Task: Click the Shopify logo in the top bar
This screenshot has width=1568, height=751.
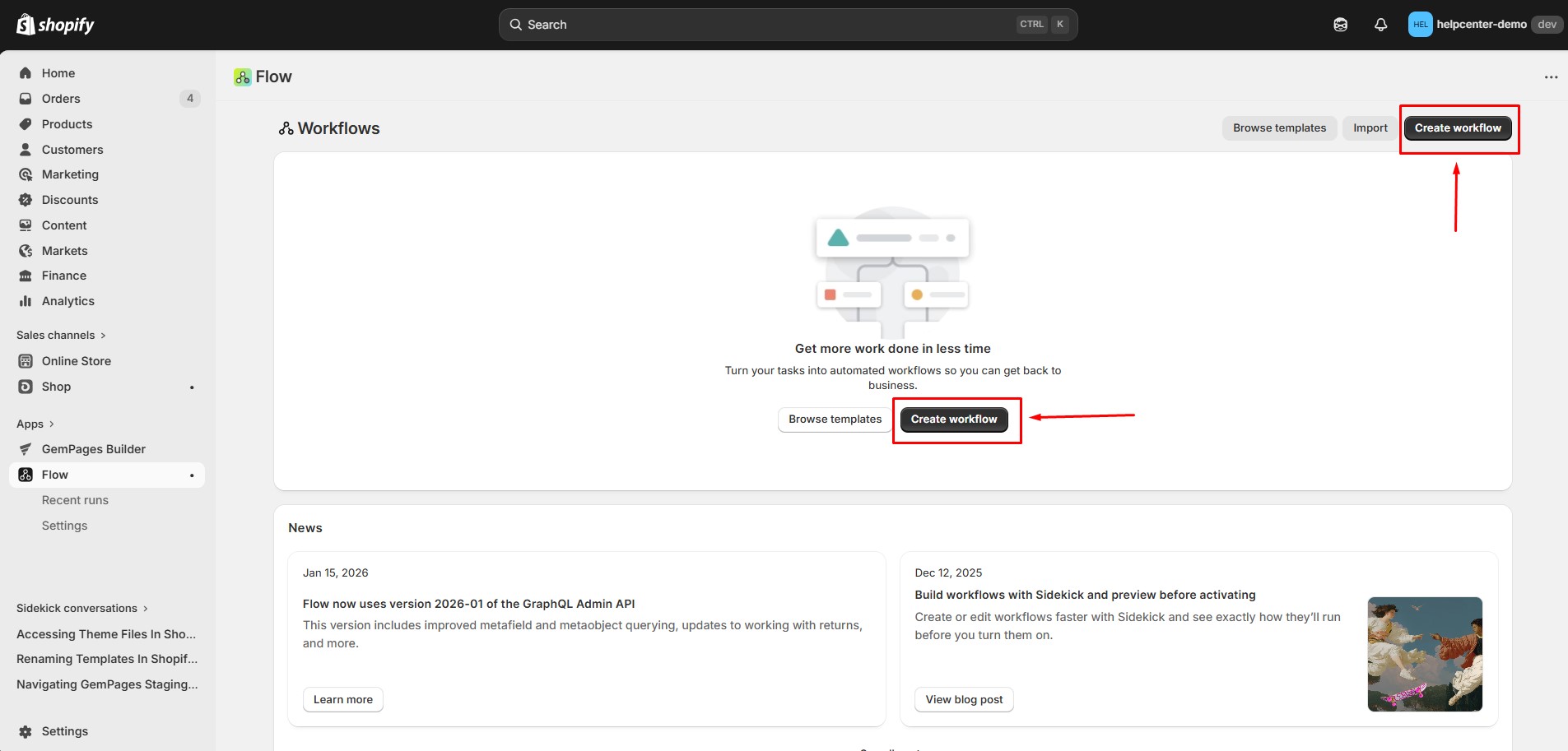Action: (55, 25)
